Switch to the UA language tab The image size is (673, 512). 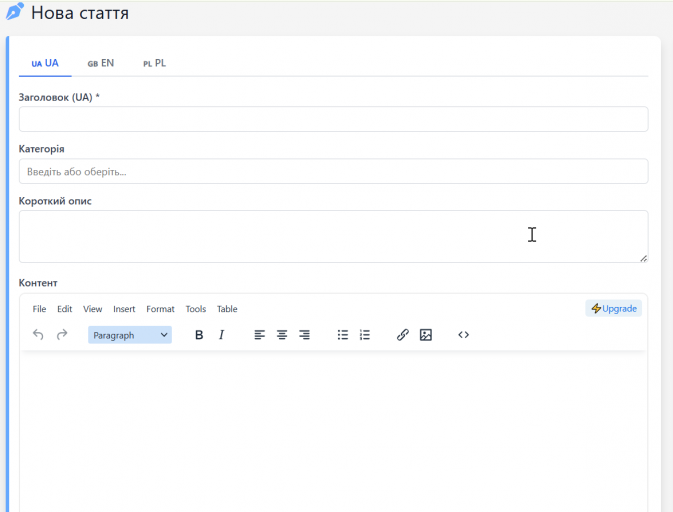pyautogui.click(x=45, y=64)
